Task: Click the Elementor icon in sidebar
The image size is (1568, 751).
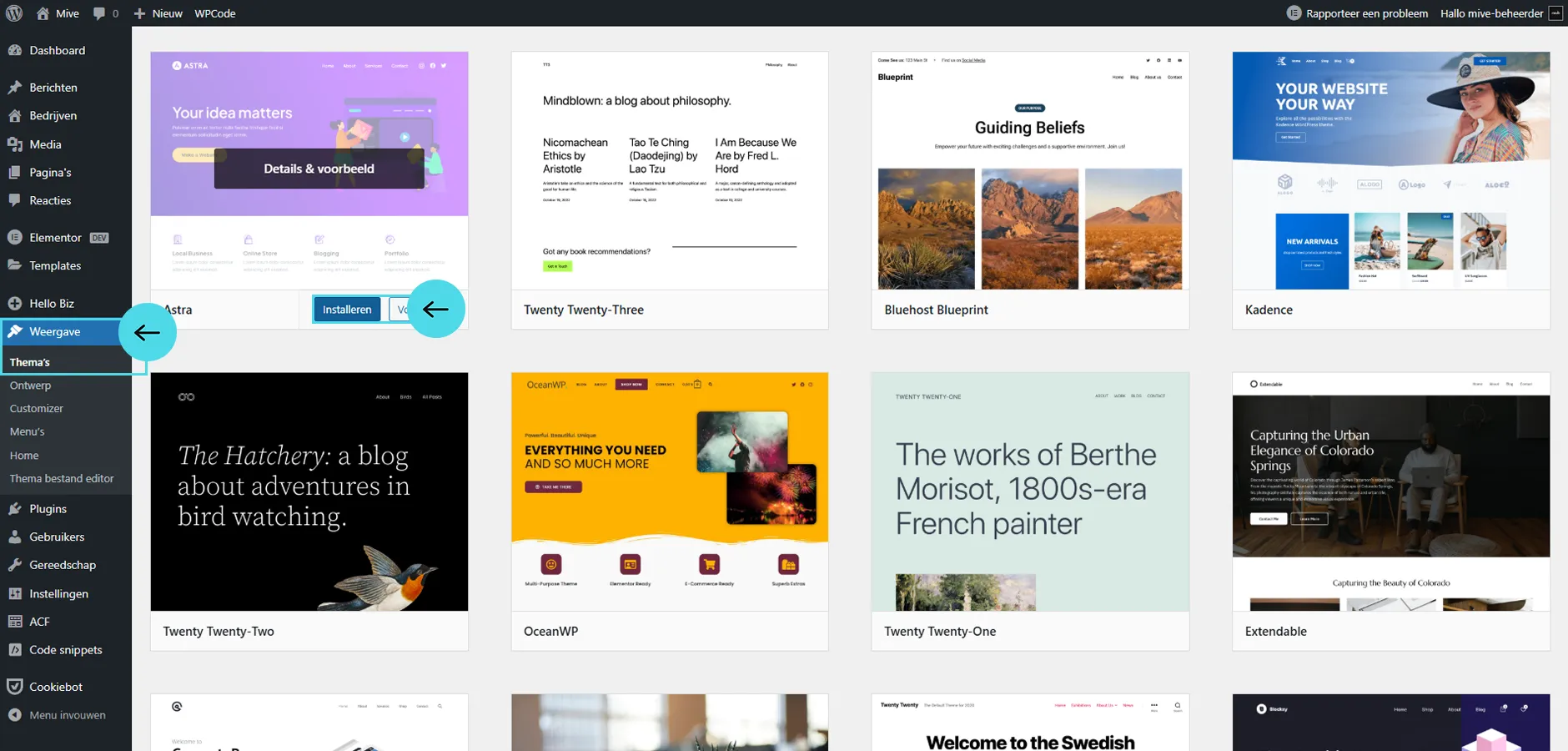Action: point(15,238)
